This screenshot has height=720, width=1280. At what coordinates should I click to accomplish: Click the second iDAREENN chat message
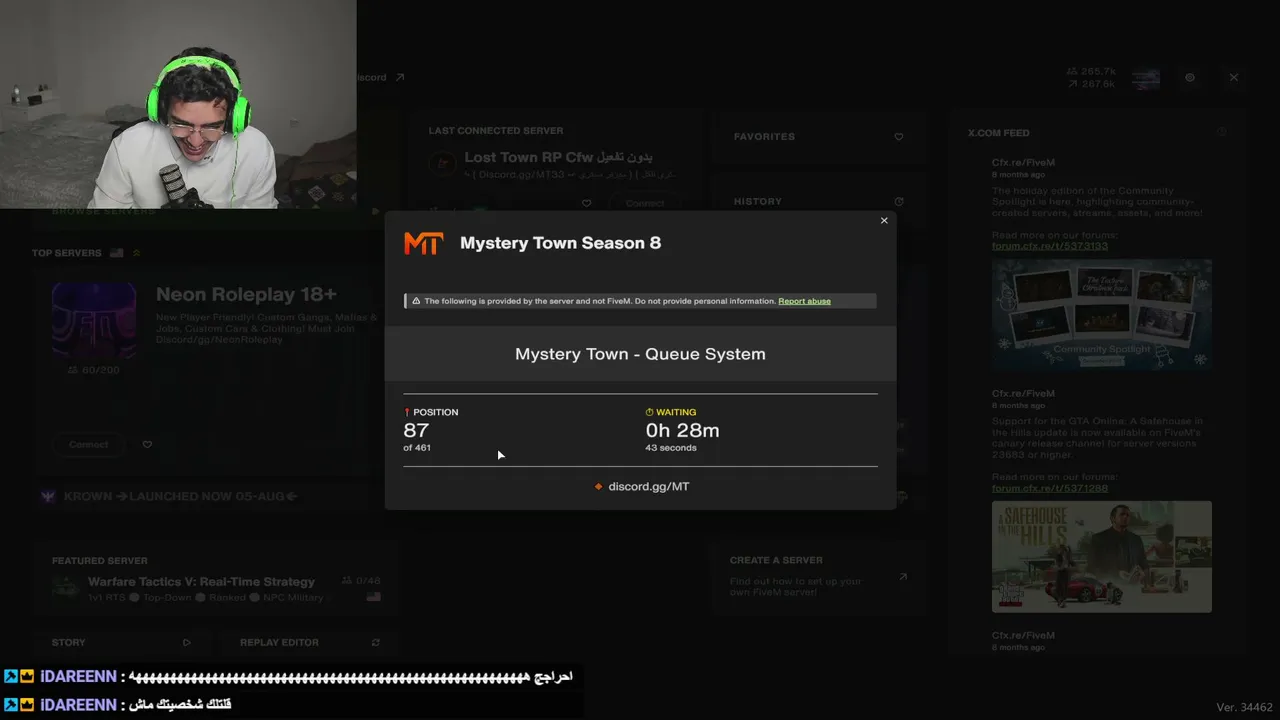pos(117,705)
